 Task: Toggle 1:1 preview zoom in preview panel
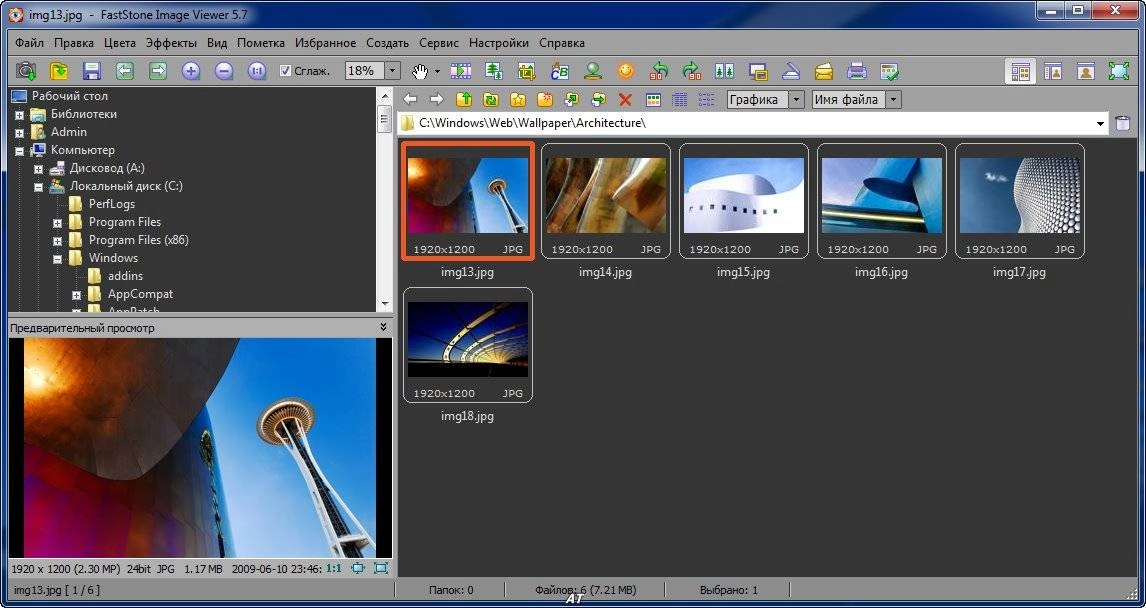(334, 568)
